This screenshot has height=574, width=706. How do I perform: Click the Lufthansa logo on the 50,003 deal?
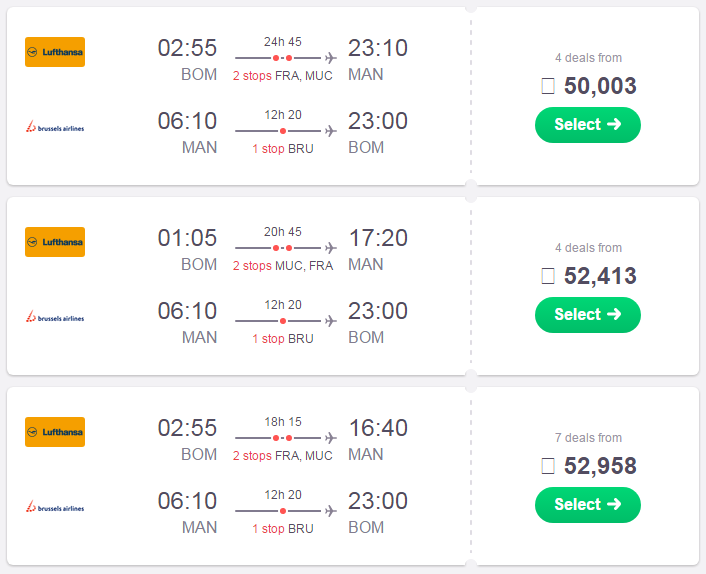55,52
